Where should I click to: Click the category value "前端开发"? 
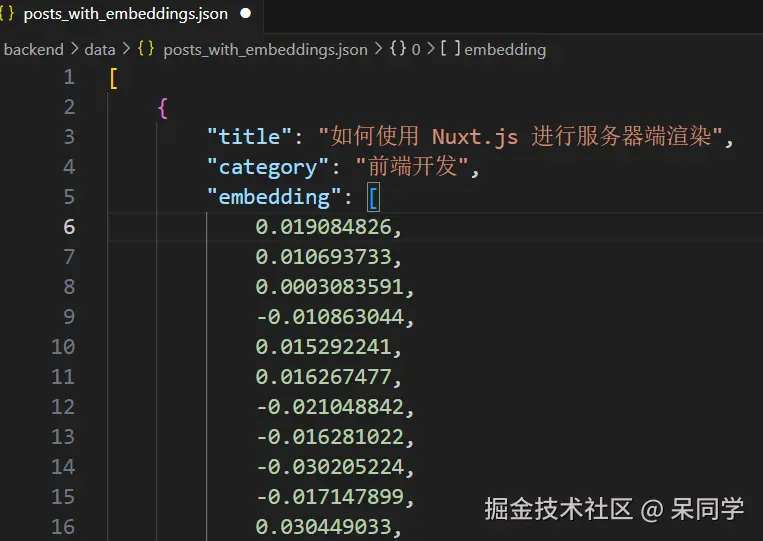tap(412, 166)
